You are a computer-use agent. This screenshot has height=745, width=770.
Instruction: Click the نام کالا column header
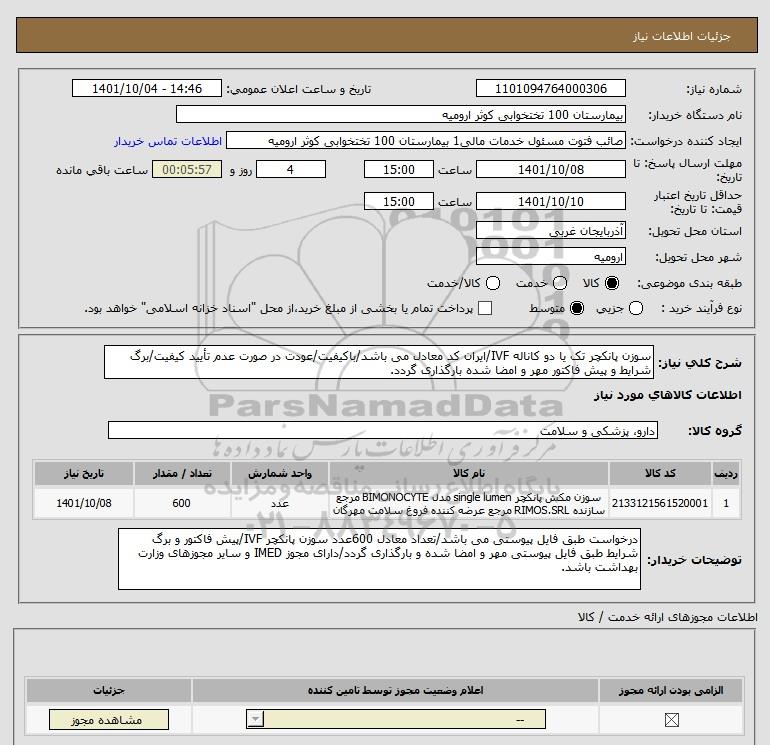[469, 473]
